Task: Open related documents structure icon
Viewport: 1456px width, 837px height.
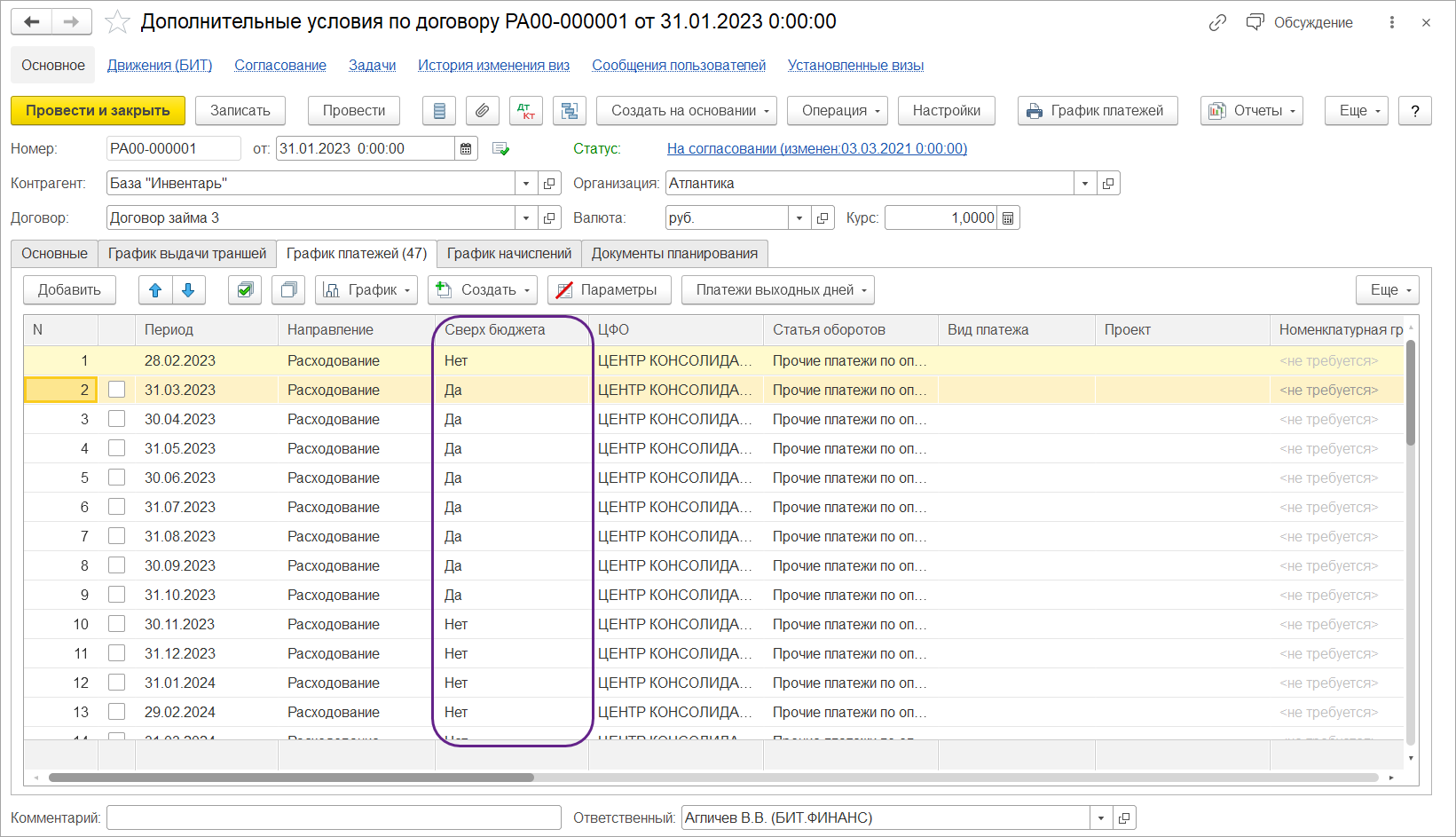Action: (x=570, y=111)
